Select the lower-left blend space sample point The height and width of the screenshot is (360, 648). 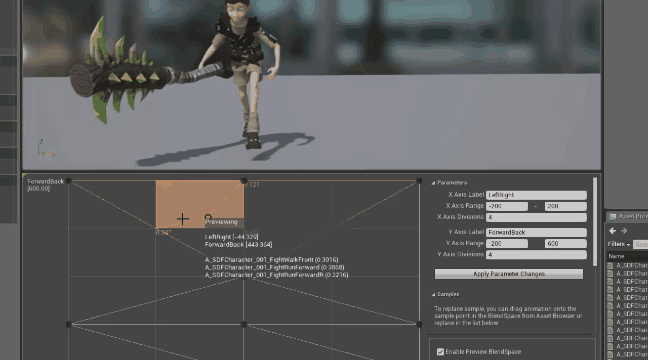pyautogui.click(x=69, y=324)
